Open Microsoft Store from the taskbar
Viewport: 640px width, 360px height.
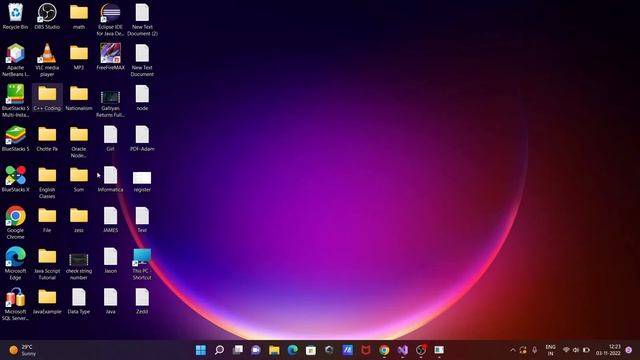311,350
